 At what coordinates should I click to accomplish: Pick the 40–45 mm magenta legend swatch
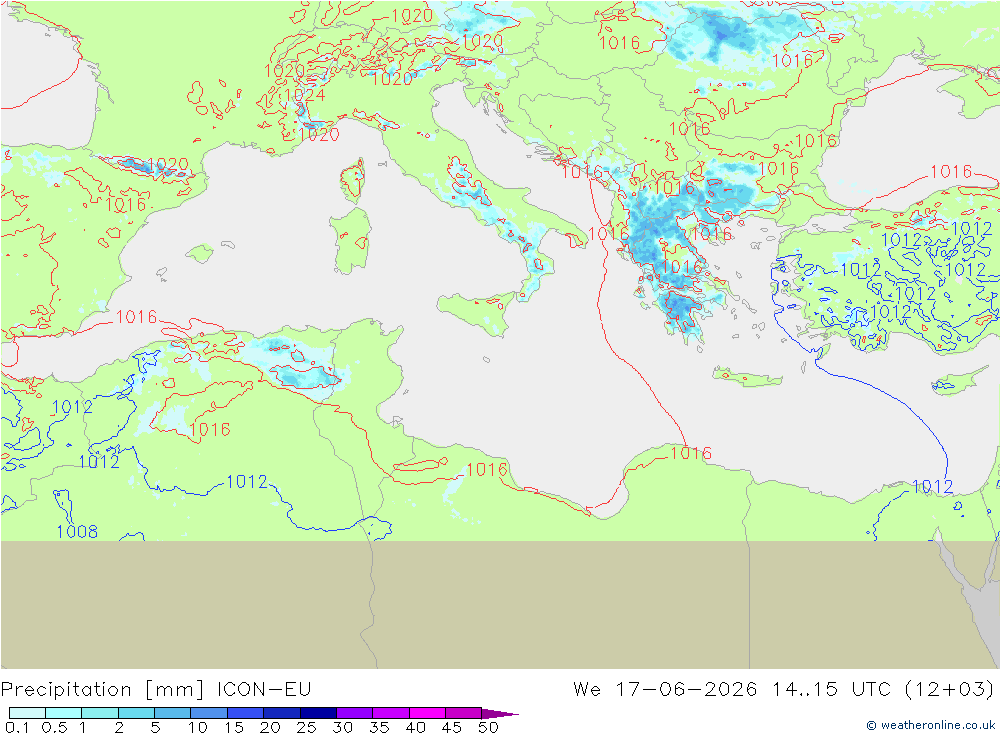click(x=427, y=713)
